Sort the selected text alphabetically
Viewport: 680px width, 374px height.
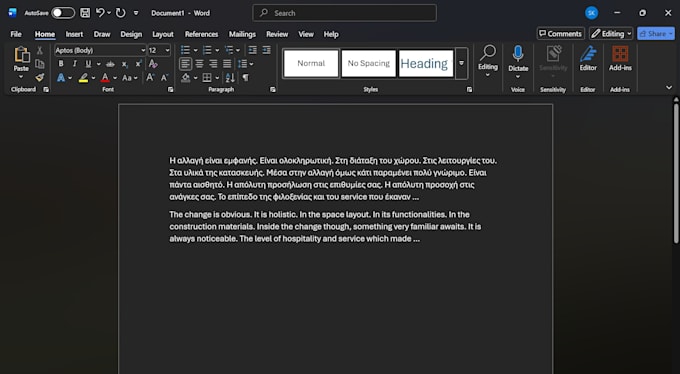click(230, 78)
